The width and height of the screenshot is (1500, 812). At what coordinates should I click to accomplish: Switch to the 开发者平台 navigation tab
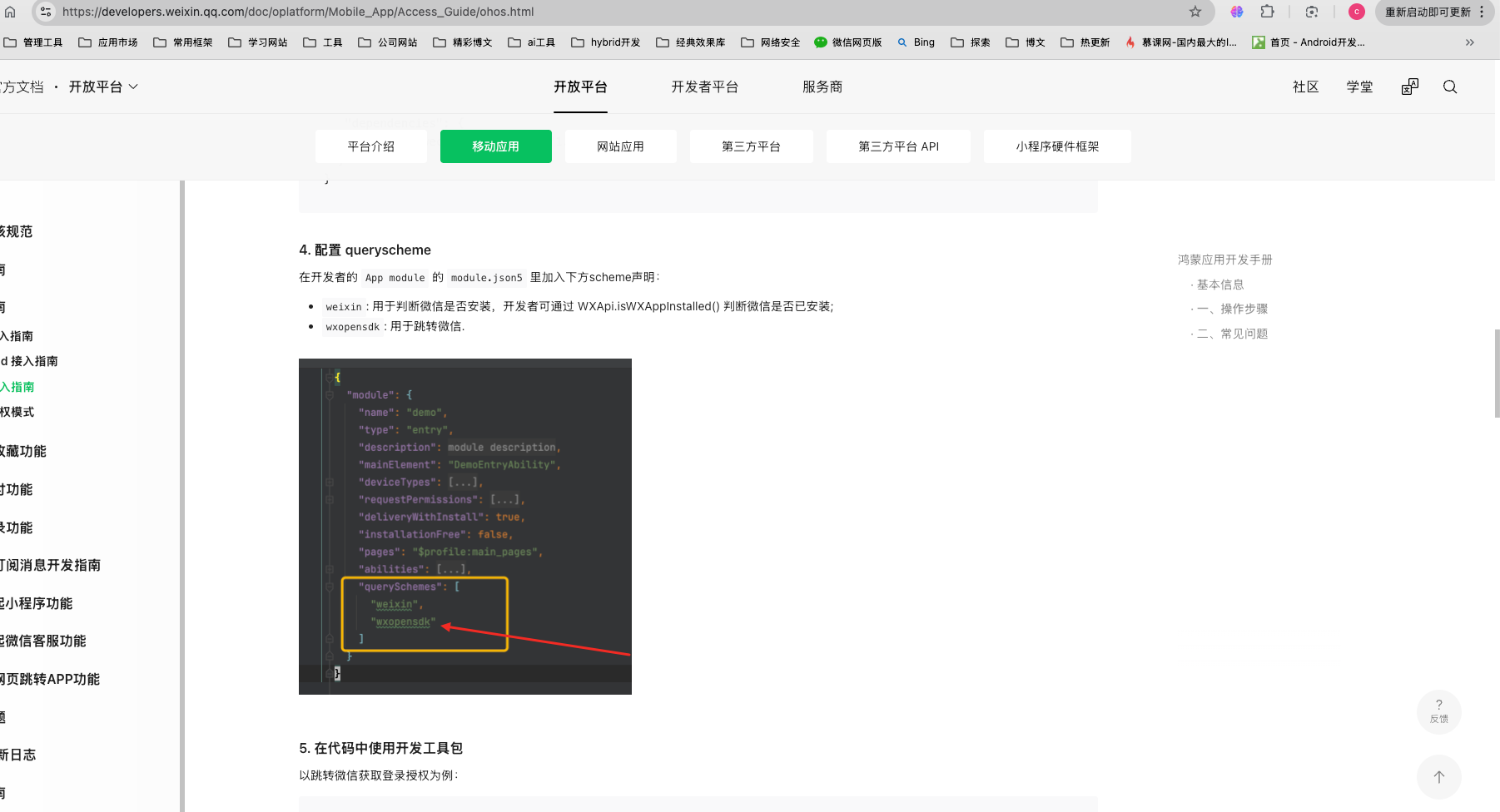pos(705,87)
